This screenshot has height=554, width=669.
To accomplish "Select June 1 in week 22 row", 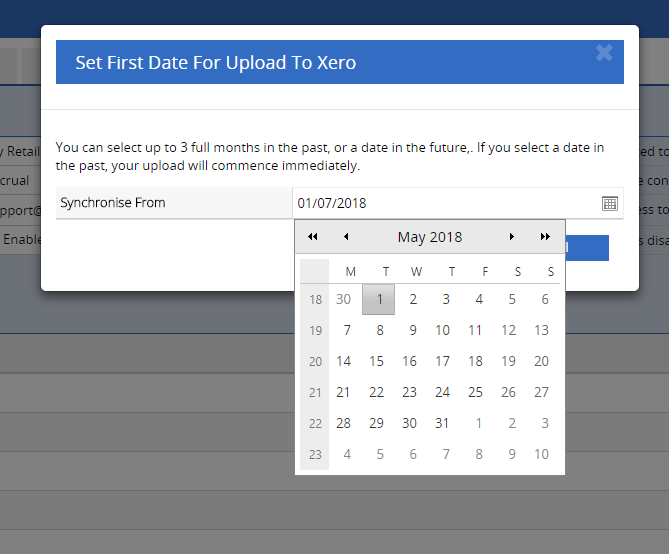I will pos(477,423).
